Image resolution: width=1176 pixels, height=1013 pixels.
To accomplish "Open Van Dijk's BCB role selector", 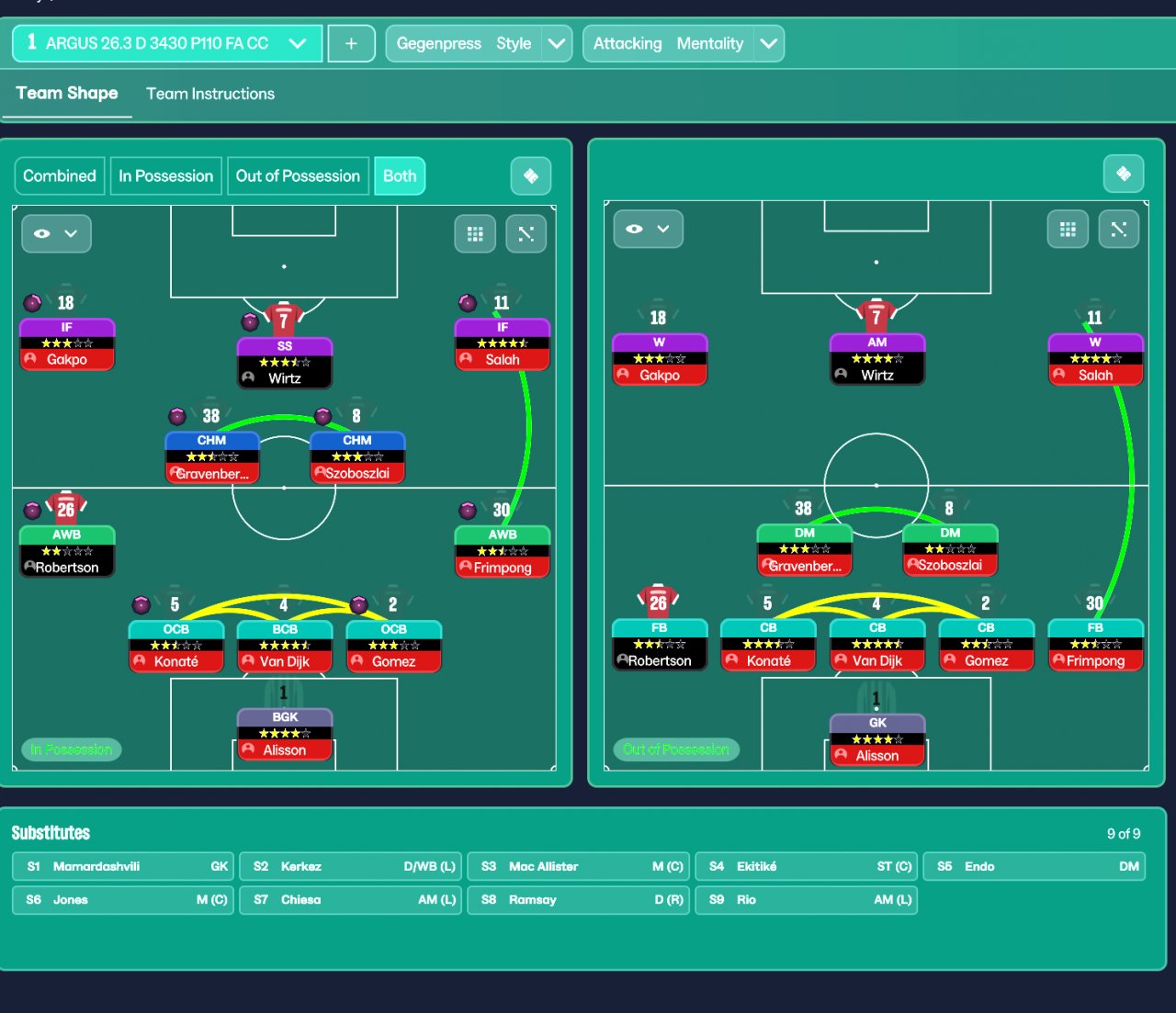I will (x=285, y=630).
